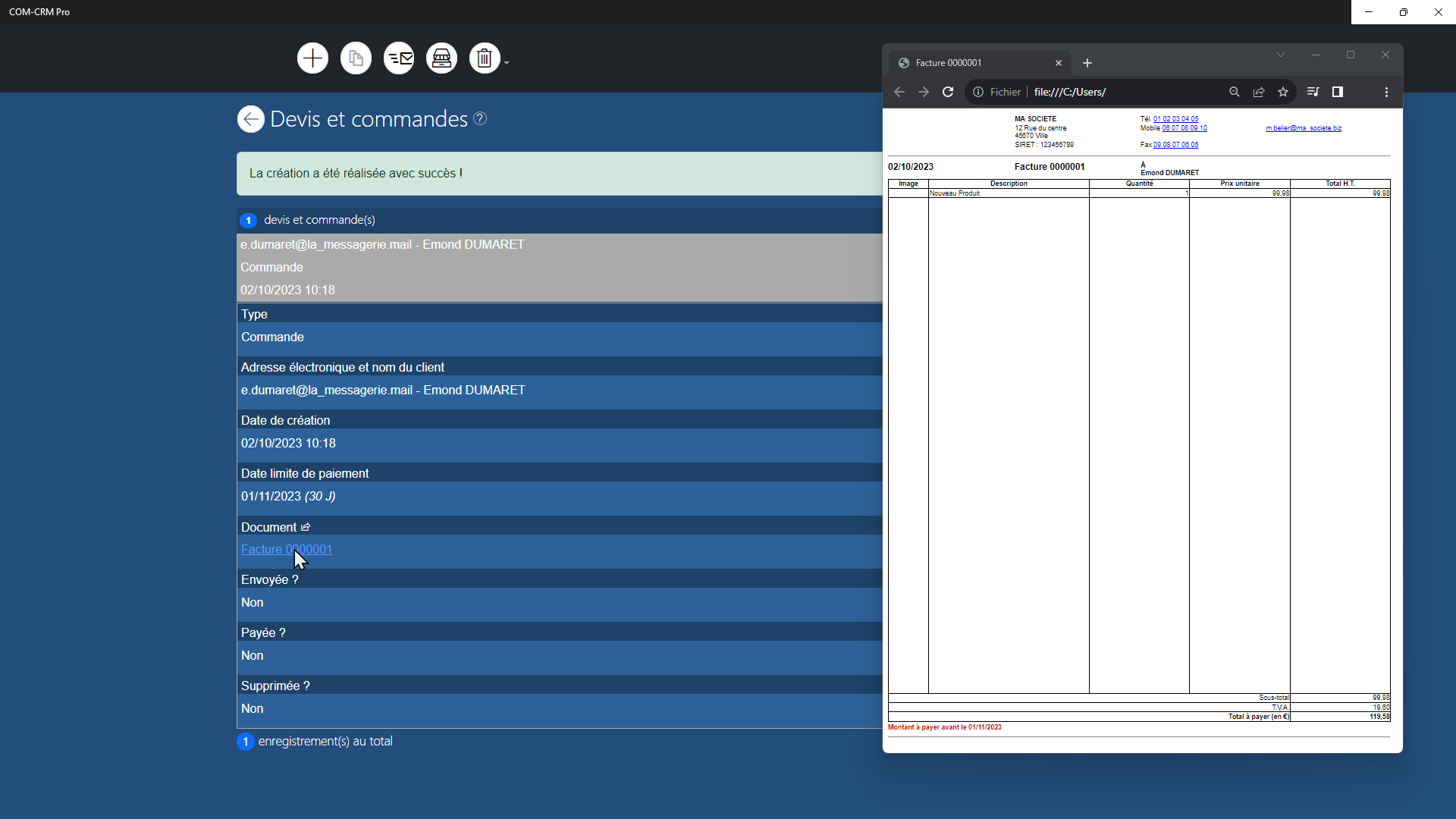Click the plus add-new icon

312,58
